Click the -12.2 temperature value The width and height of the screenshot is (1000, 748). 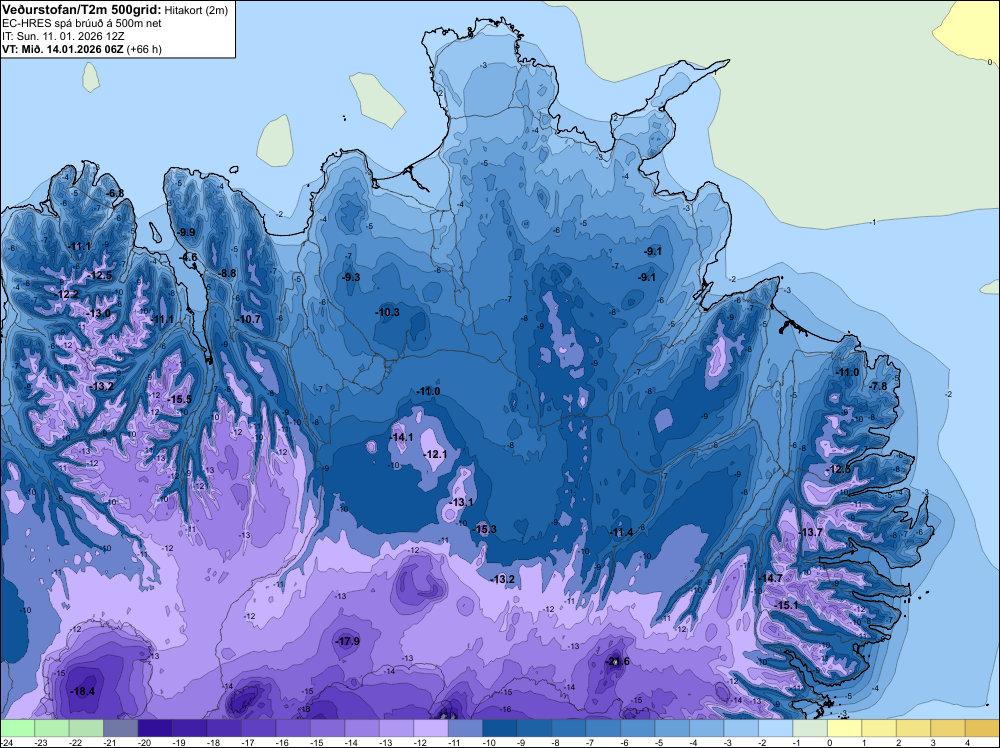click(67, 295)
